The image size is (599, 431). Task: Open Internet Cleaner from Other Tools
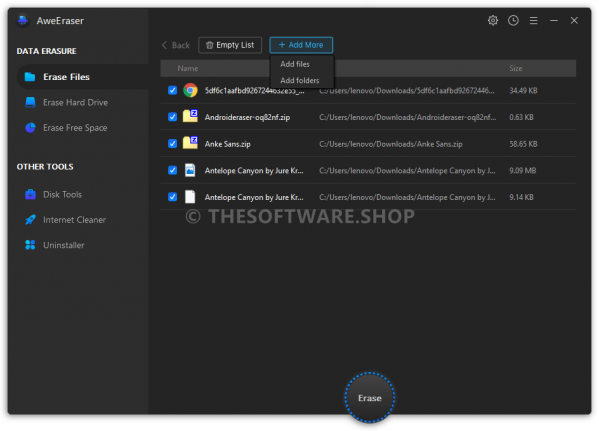(74, 220)
